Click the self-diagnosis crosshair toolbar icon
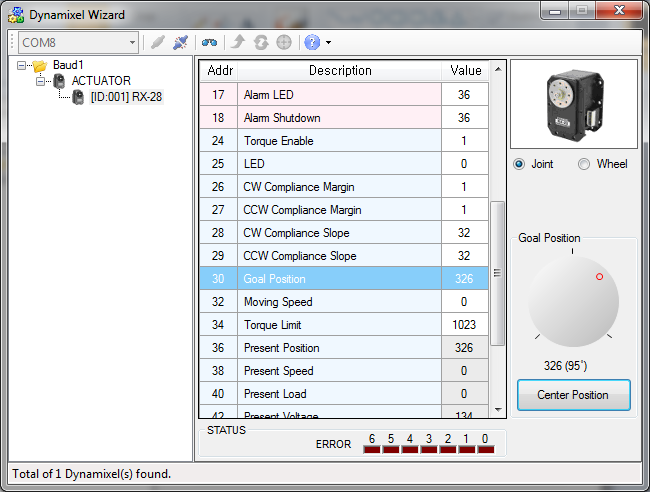 tap(284, 43)
